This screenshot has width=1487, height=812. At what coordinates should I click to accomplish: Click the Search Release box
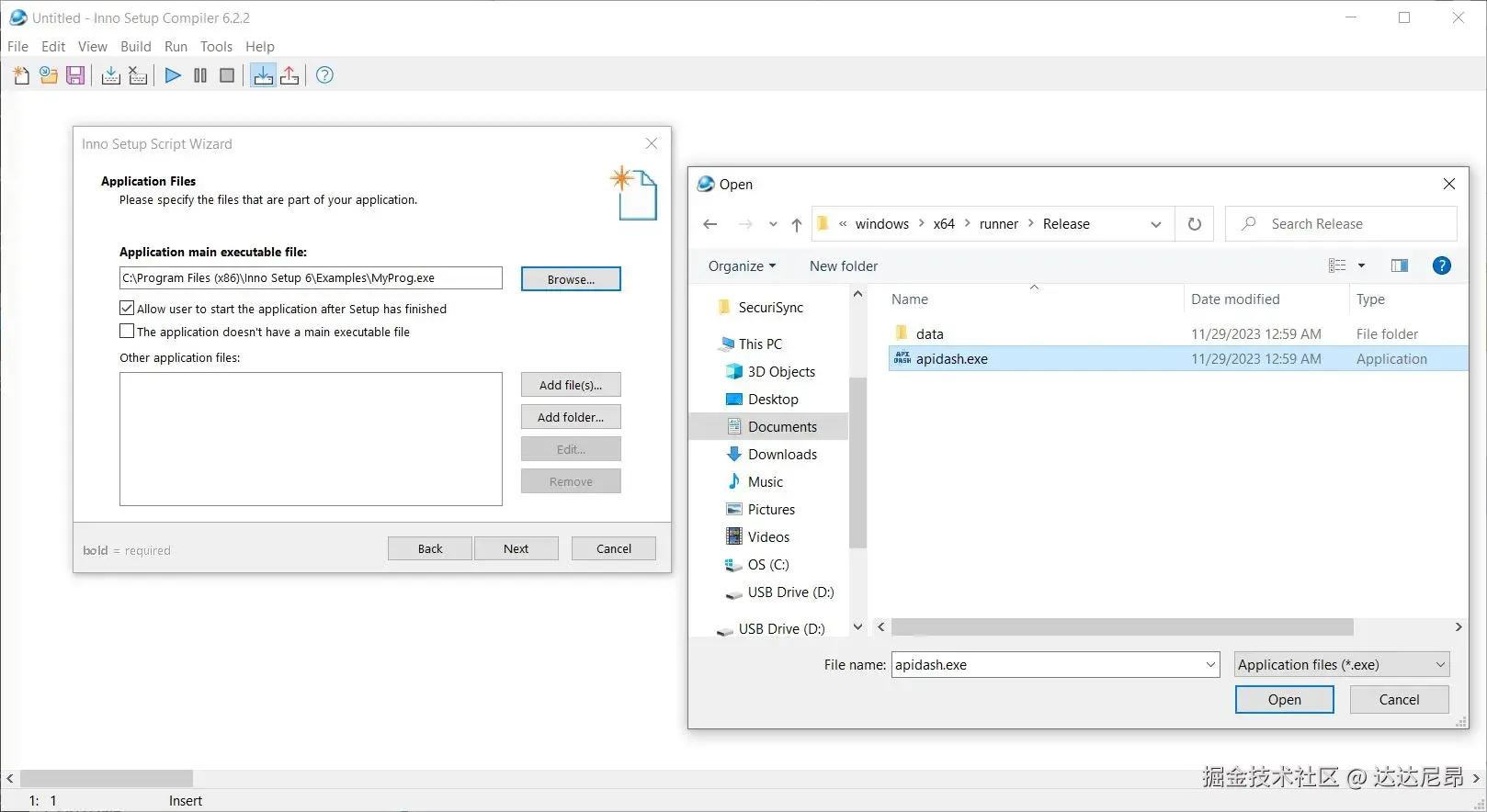1341,224
